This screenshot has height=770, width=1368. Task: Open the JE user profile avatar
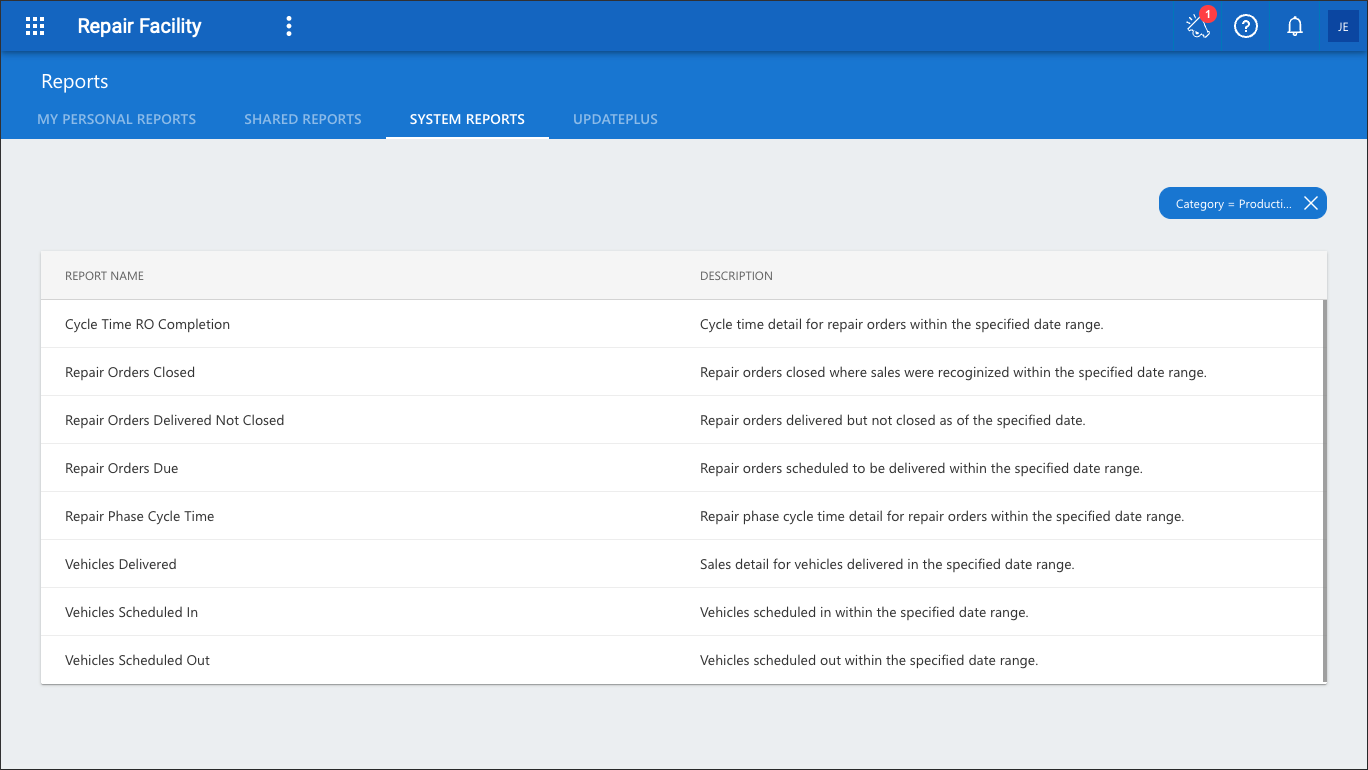coord(1343,26)
